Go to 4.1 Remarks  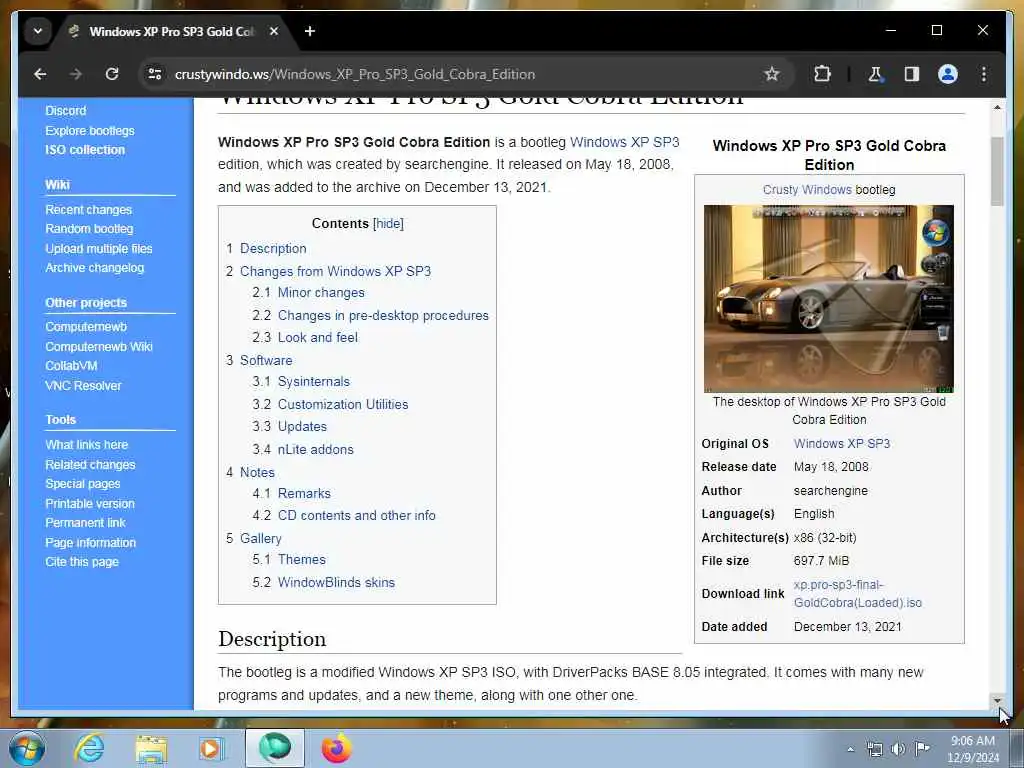(304, 493)
